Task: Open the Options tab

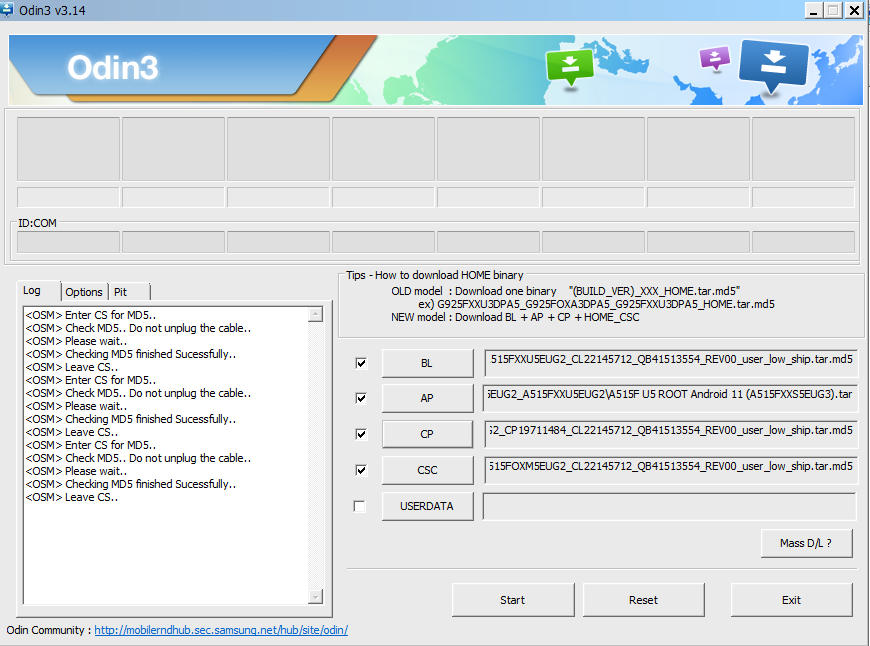Action: click(84, 292)
